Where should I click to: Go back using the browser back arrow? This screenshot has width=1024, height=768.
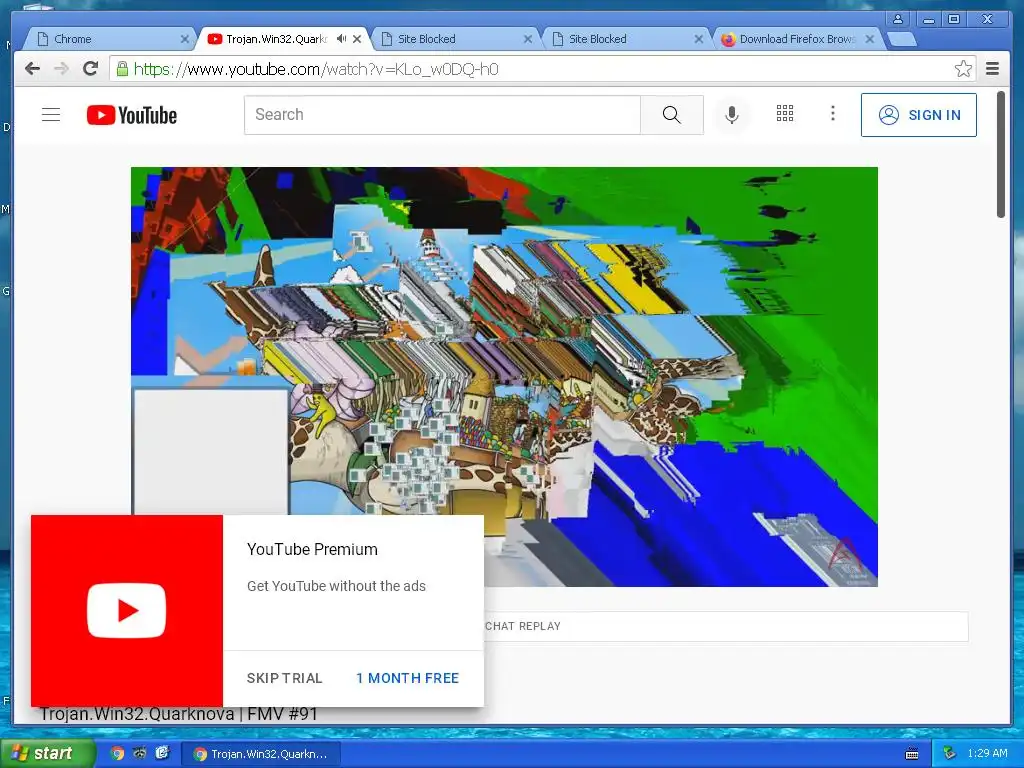pyautogui.click(x=32, y=69)
